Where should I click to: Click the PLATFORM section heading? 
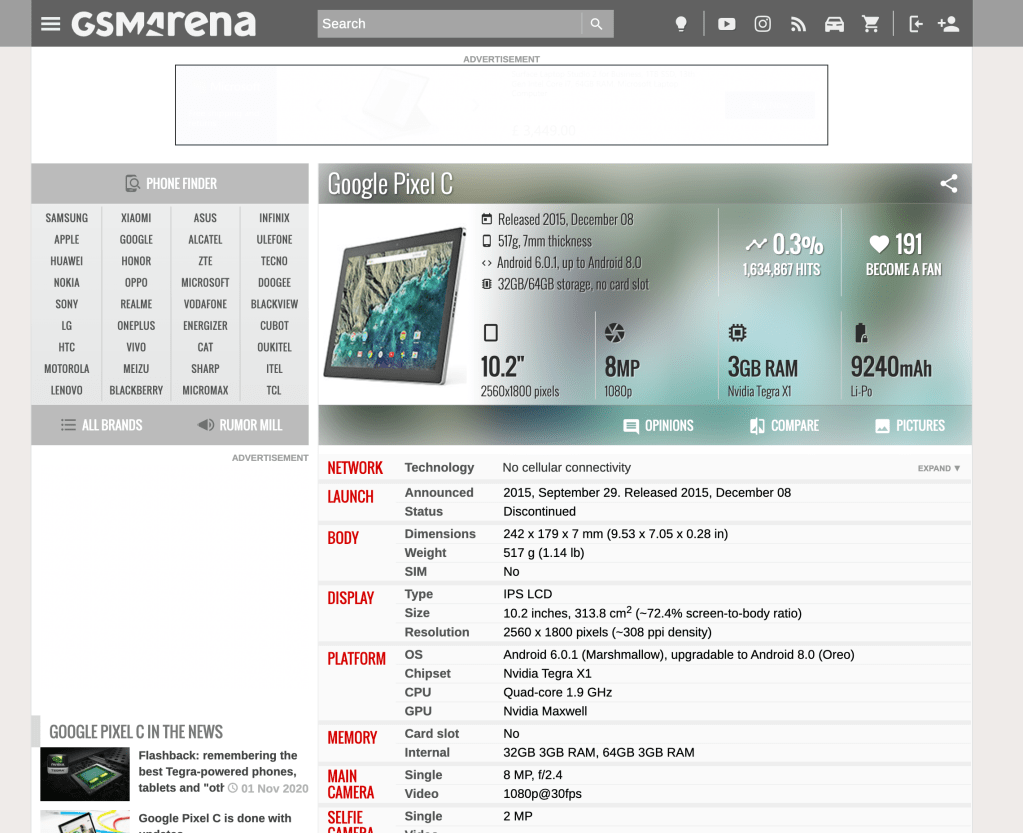(356, 658)
